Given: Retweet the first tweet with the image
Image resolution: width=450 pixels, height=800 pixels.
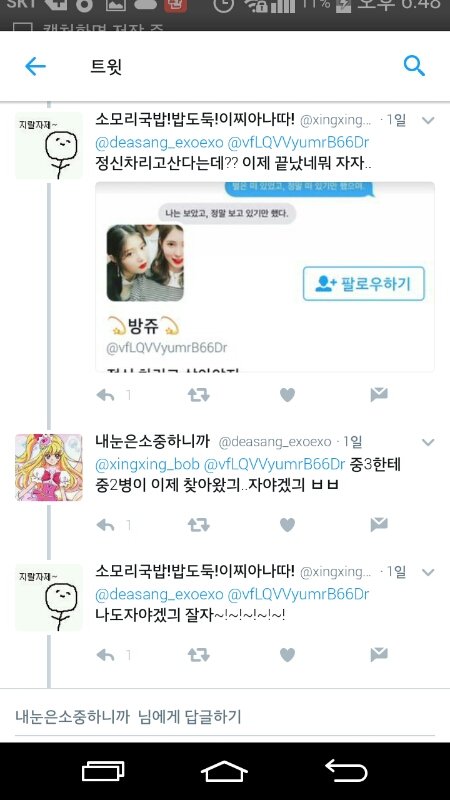Looking at the screenshot, I should (x=198, y=395).
